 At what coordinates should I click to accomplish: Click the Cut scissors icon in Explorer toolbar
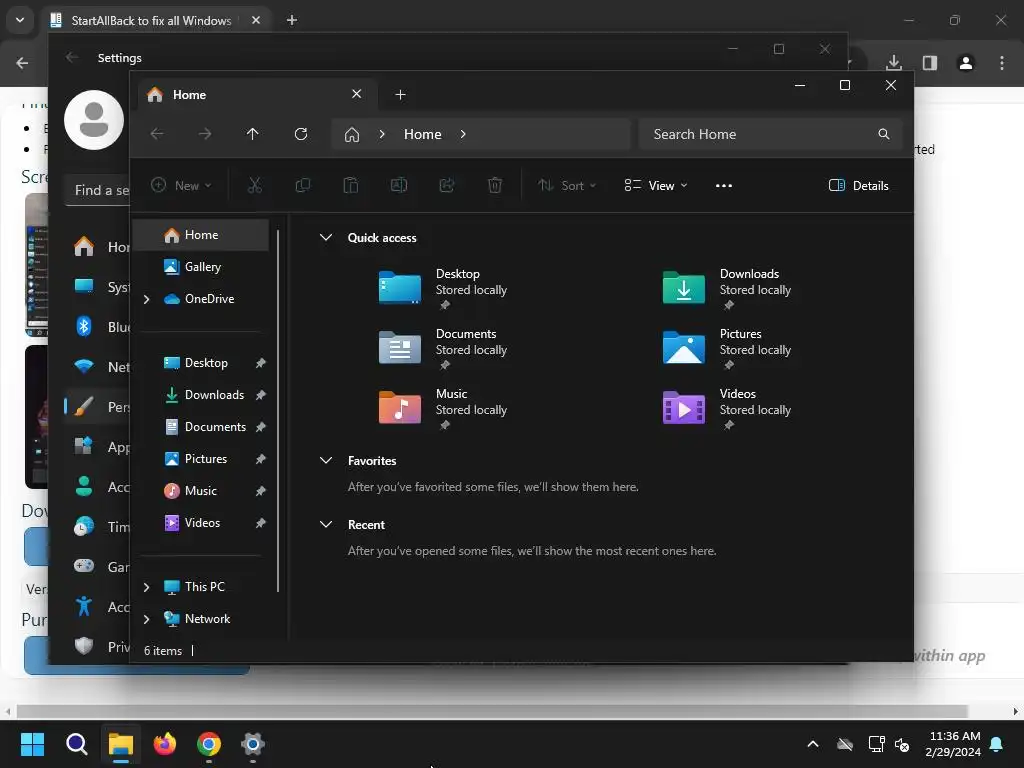pos(255,185)
